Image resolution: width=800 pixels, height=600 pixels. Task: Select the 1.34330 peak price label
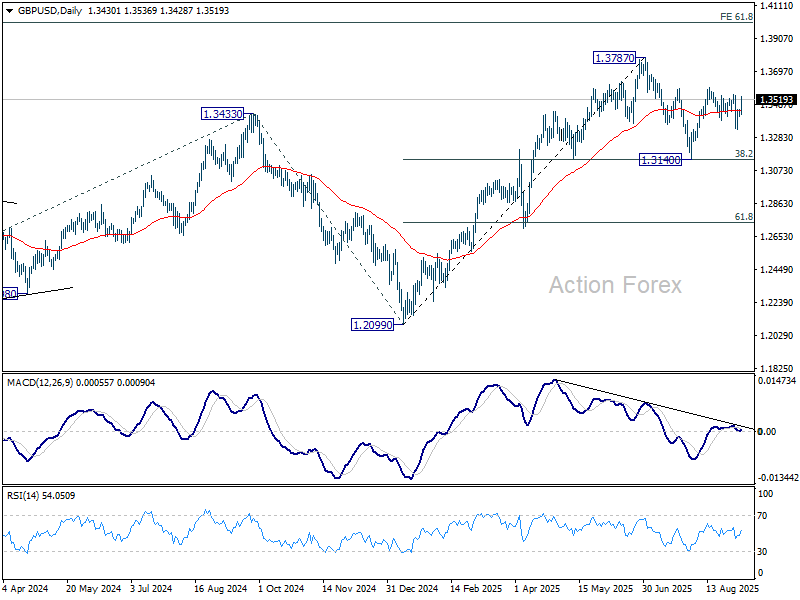(x=222, y=114)
